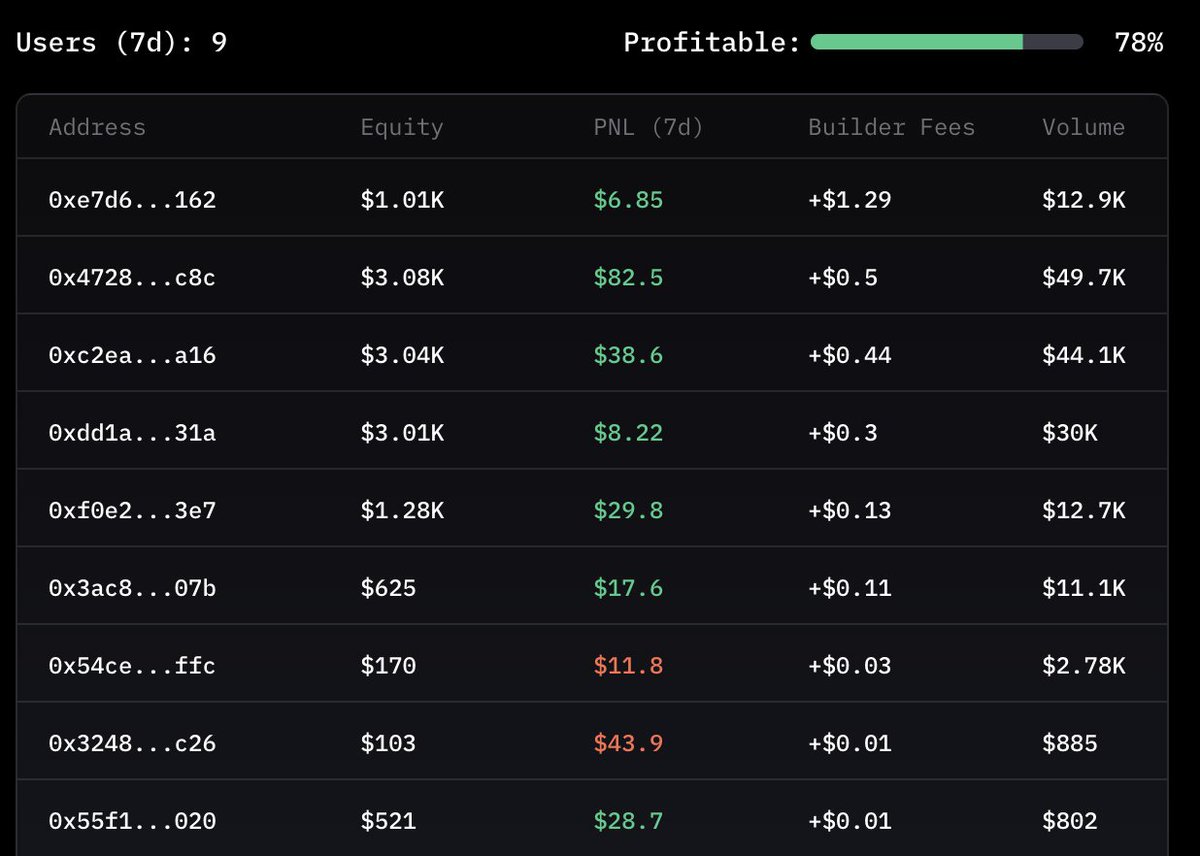
Task: Select the green PNL value $28.7
Action: point(628,822)
